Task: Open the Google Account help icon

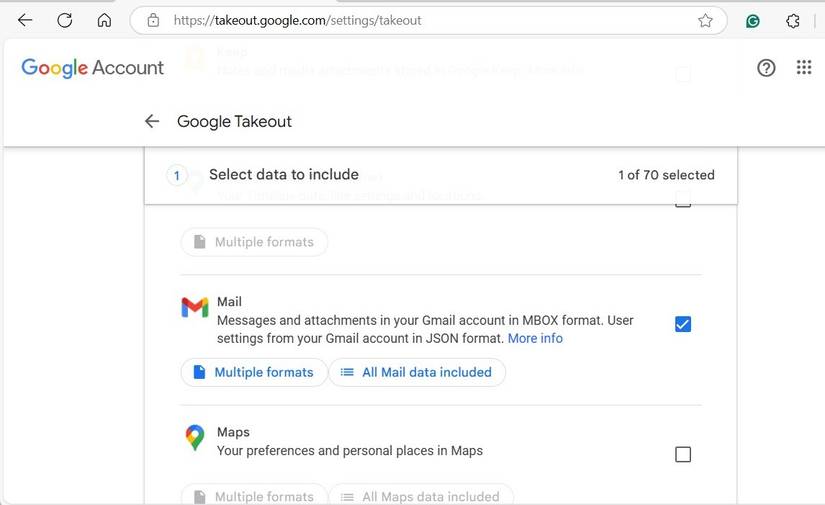Action: coord(766,68)
